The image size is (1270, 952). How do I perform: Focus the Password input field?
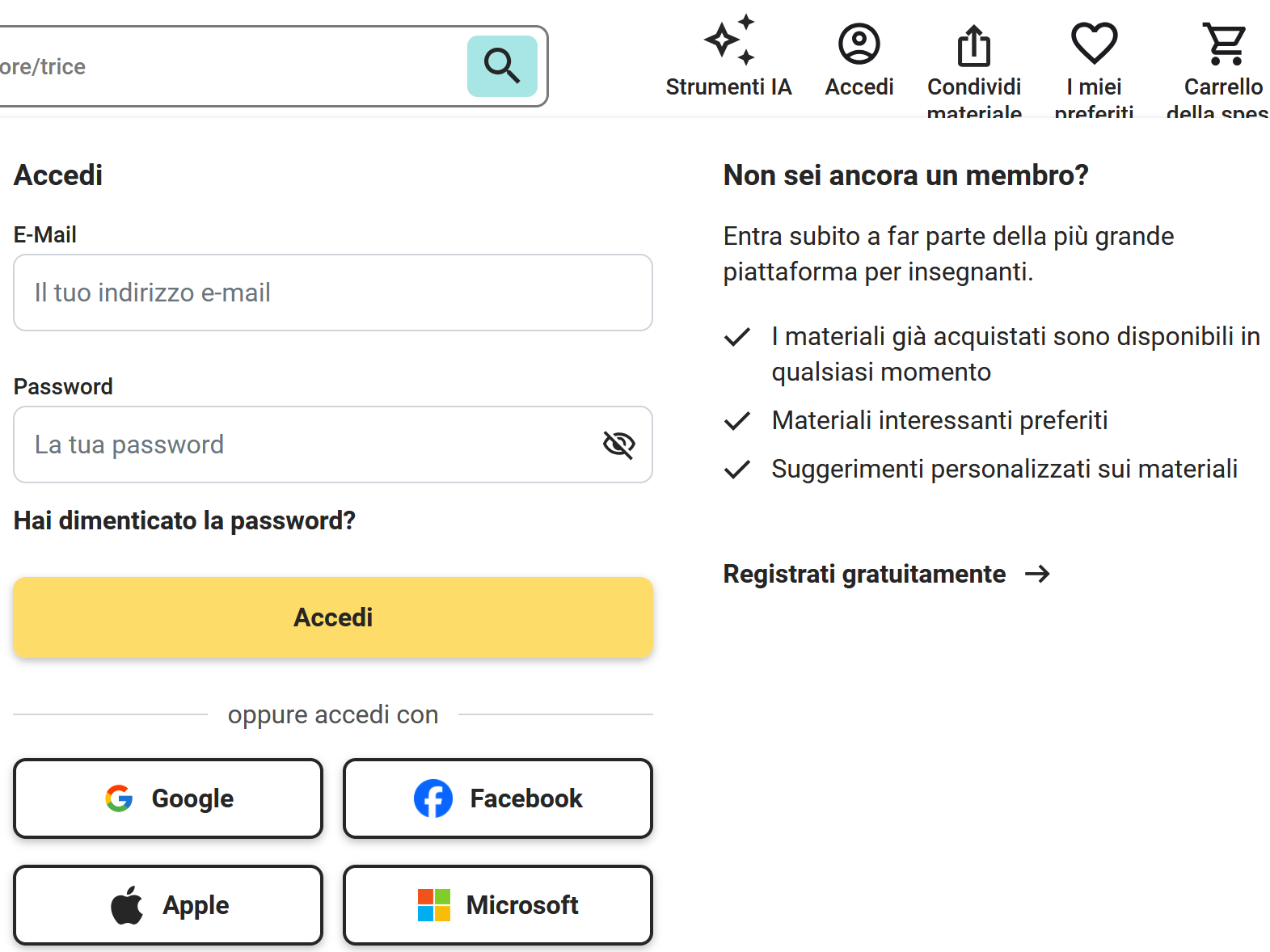[x=307, y=444]
